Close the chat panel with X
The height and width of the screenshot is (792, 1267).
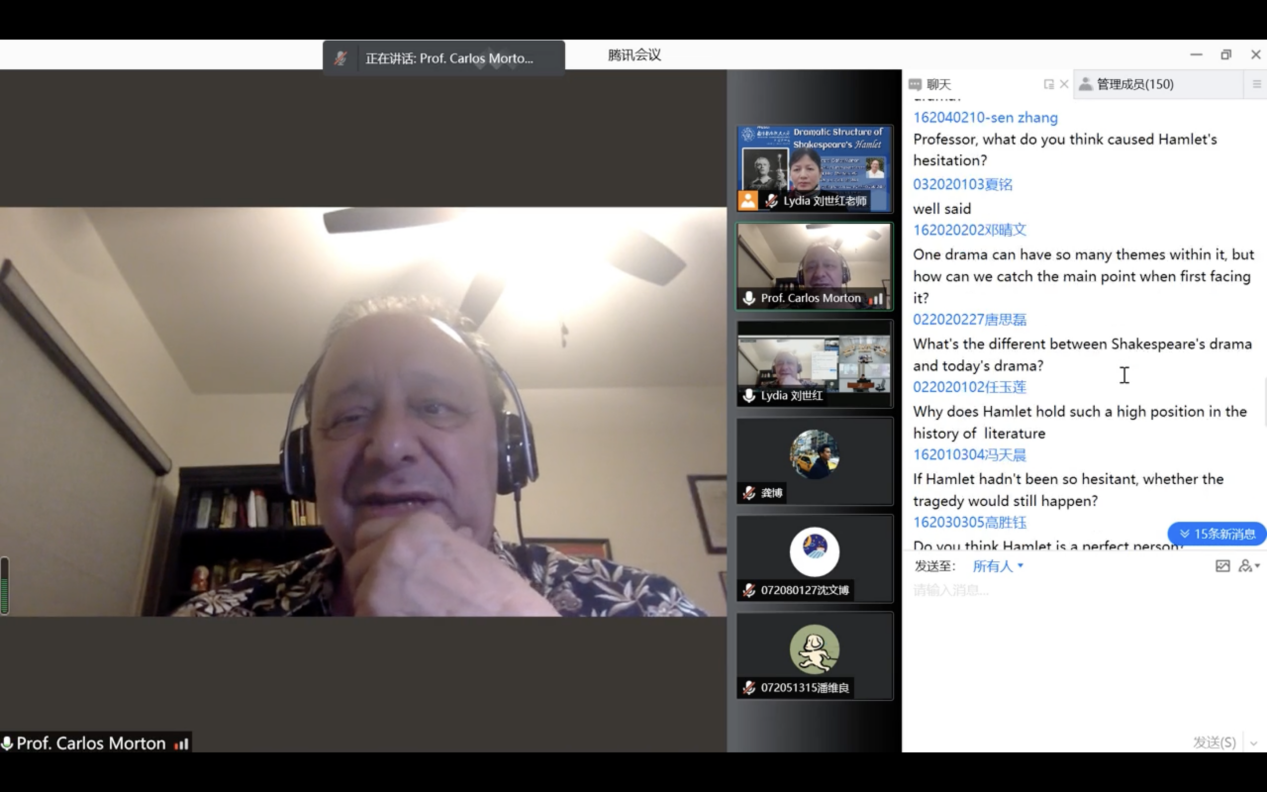(x=1064, y=85)
